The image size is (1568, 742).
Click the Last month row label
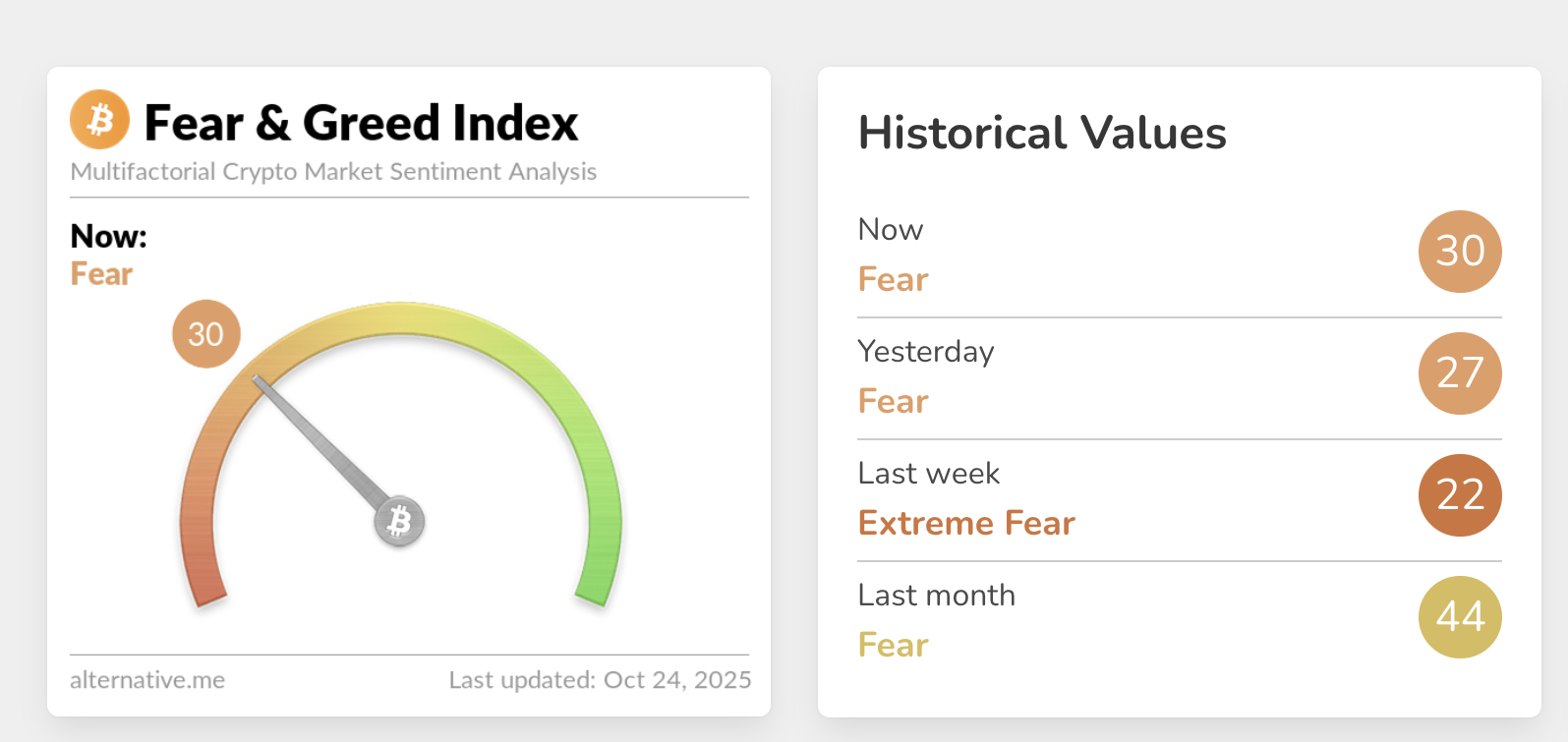tap(936, 596)
